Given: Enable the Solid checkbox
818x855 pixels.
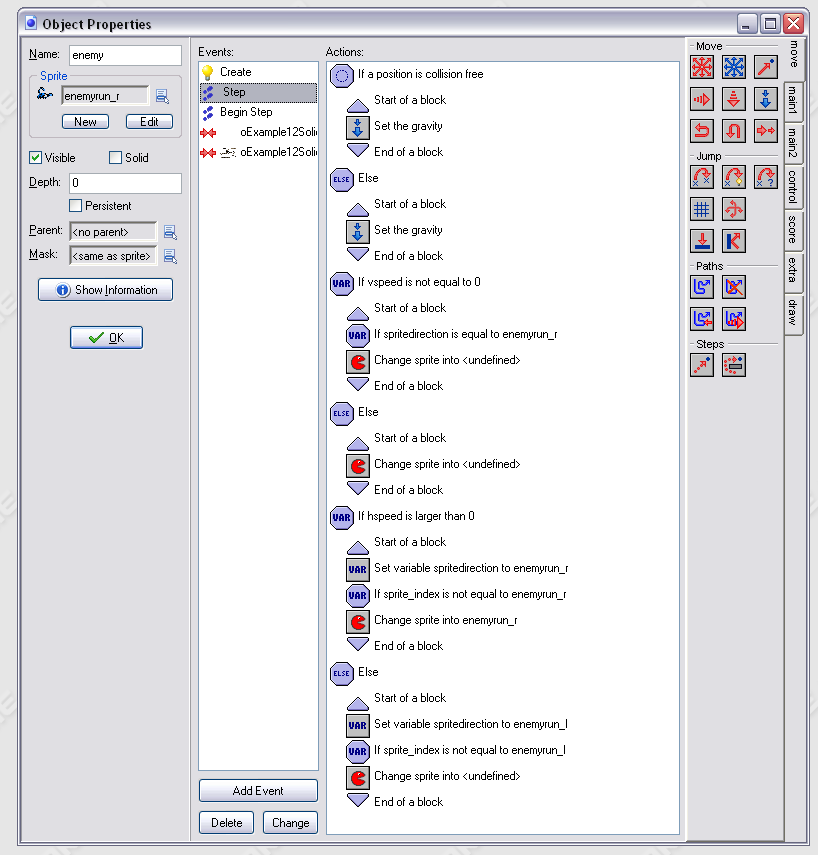Looking at the screenshot, I should coord(115,158).
